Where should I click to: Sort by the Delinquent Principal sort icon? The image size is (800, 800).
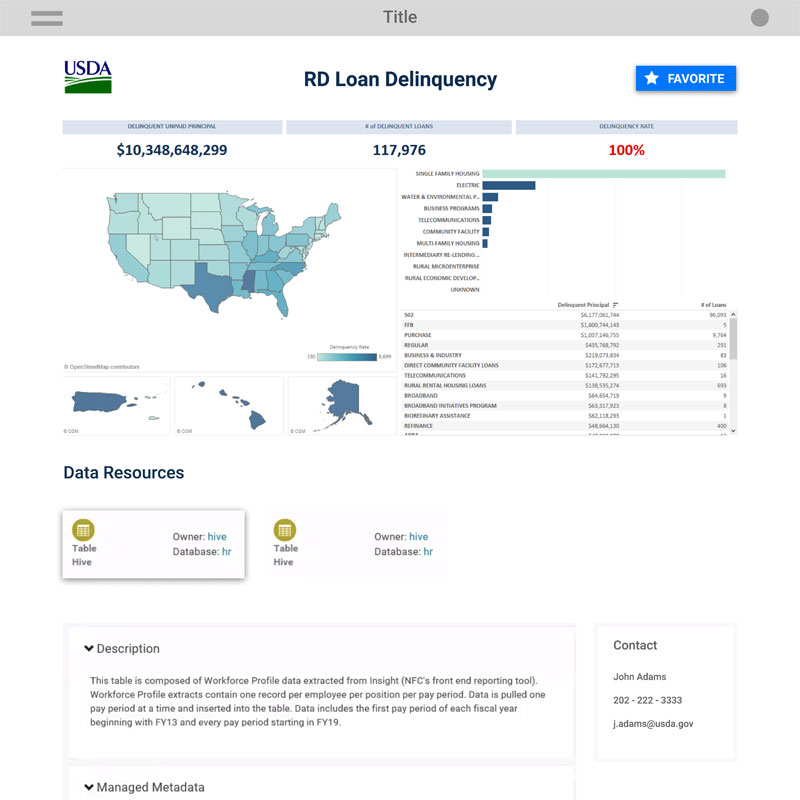point(616,305)
